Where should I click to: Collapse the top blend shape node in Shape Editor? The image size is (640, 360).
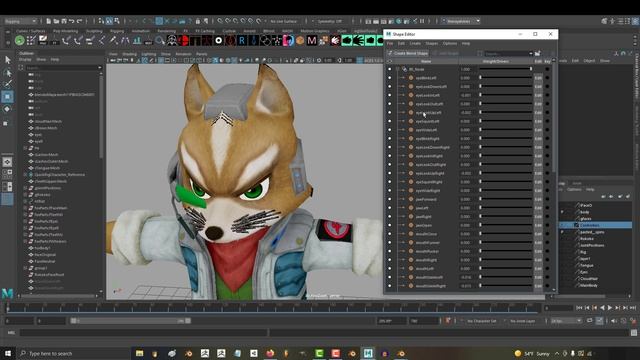tap(397, 69)
